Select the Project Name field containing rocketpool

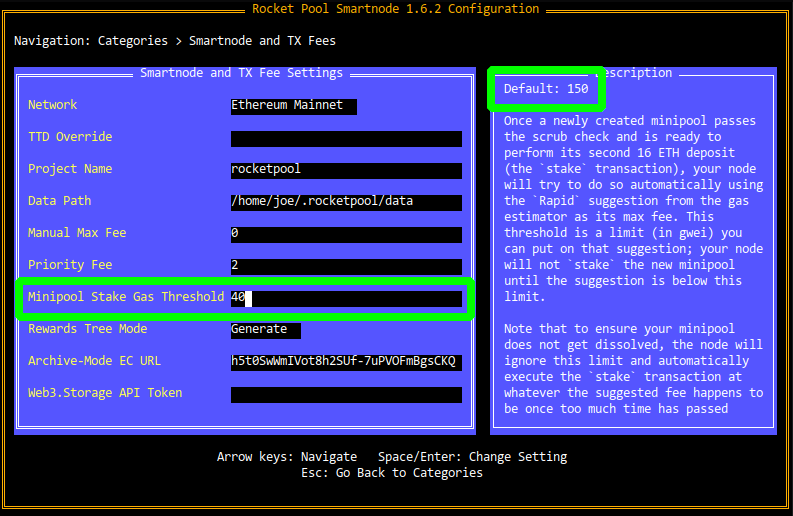(346, 170)
